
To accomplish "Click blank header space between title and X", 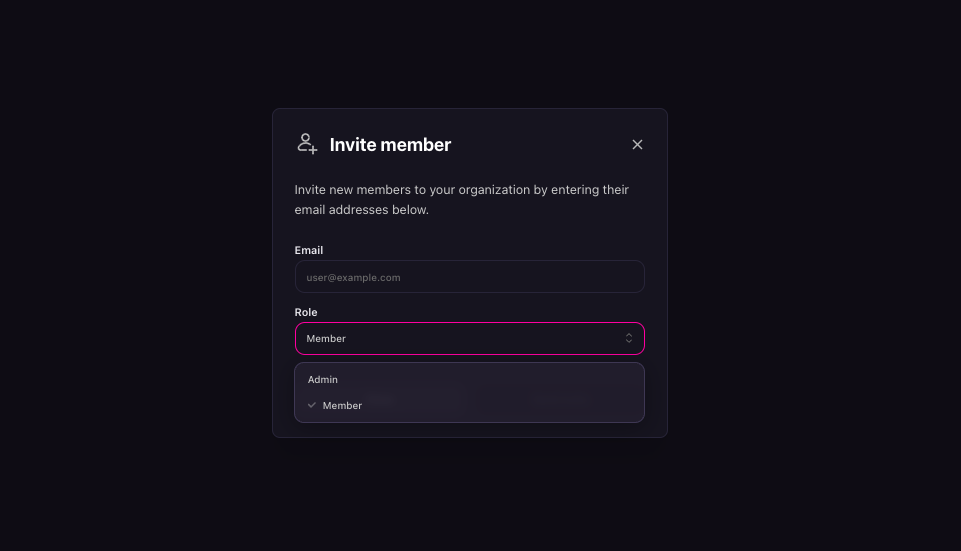I will (540, 145).
